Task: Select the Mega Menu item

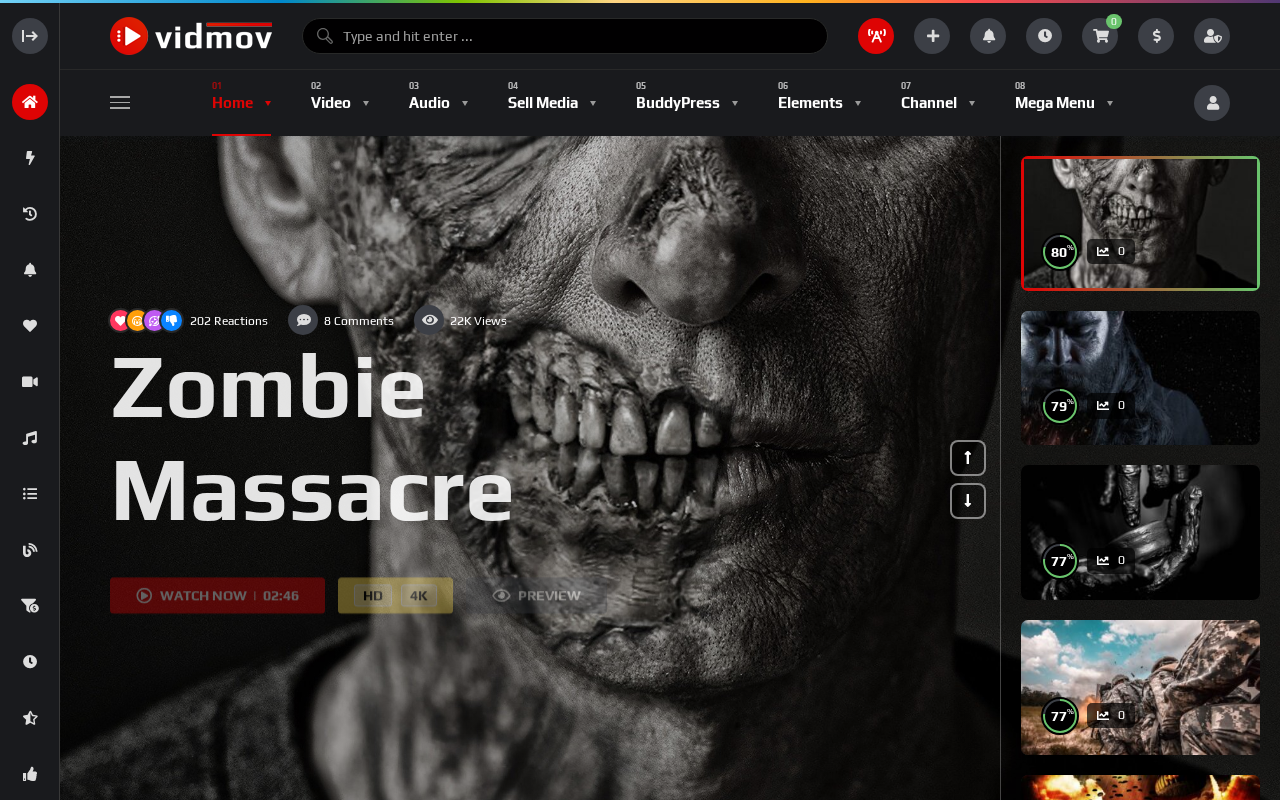Action: (x=1055, y=103)
